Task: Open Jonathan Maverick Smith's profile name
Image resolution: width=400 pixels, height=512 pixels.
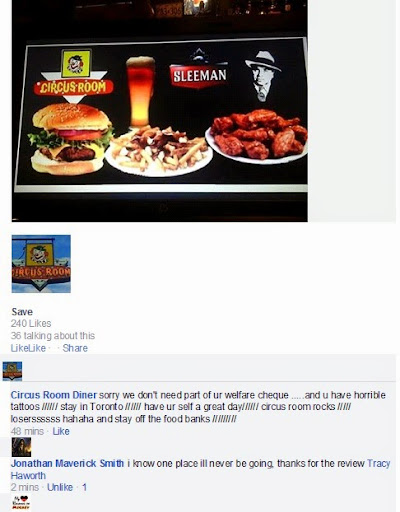Action: (67, 463)
